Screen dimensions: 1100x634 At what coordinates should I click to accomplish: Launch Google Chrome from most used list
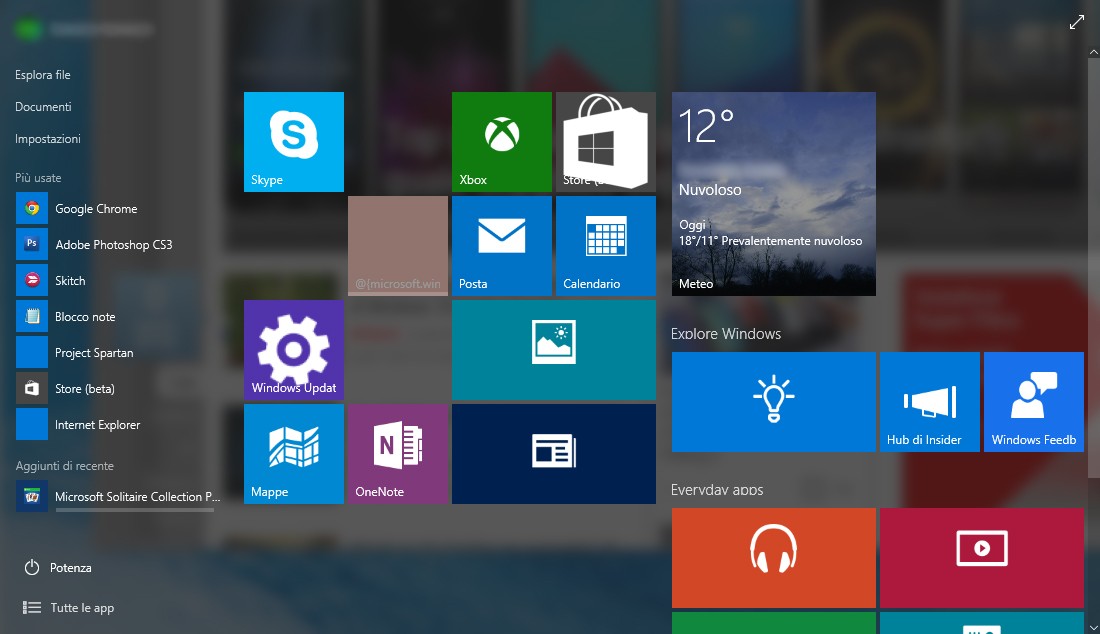96,209
